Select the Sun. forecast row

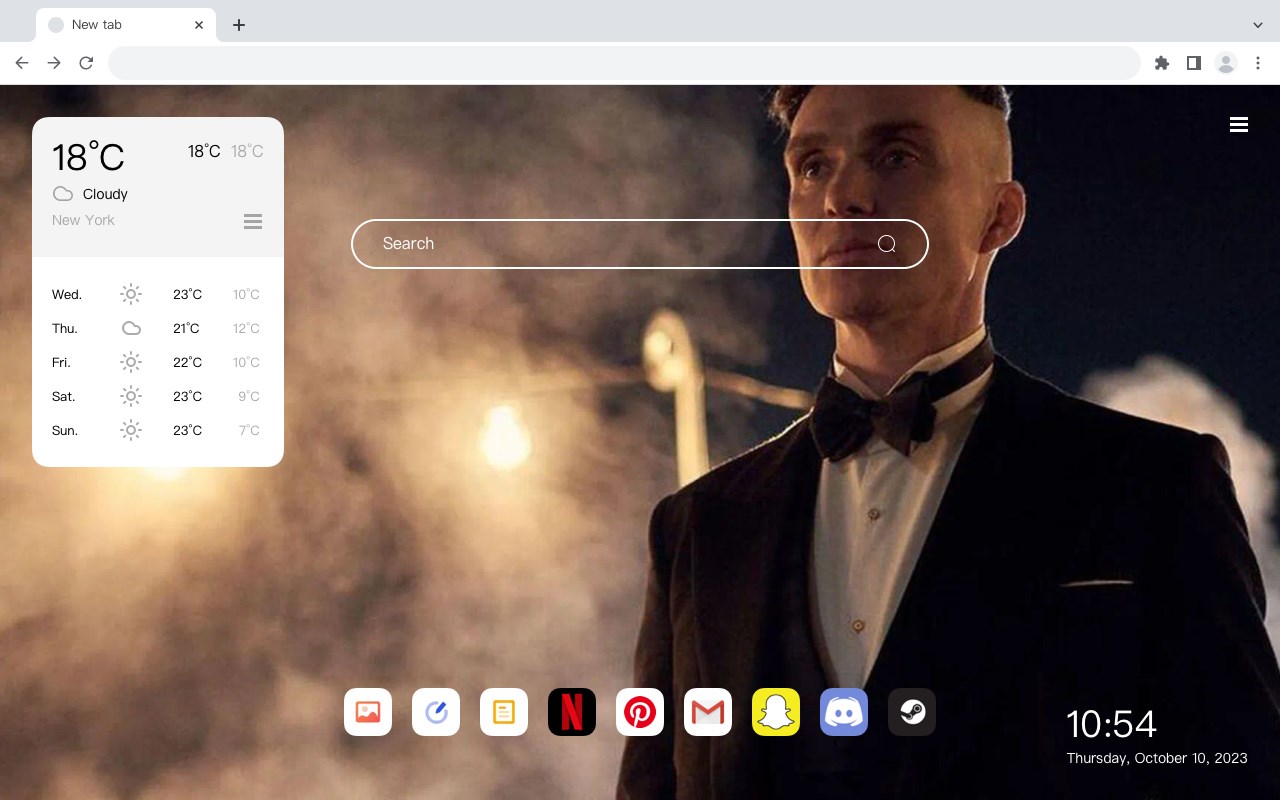click(157, 430)
